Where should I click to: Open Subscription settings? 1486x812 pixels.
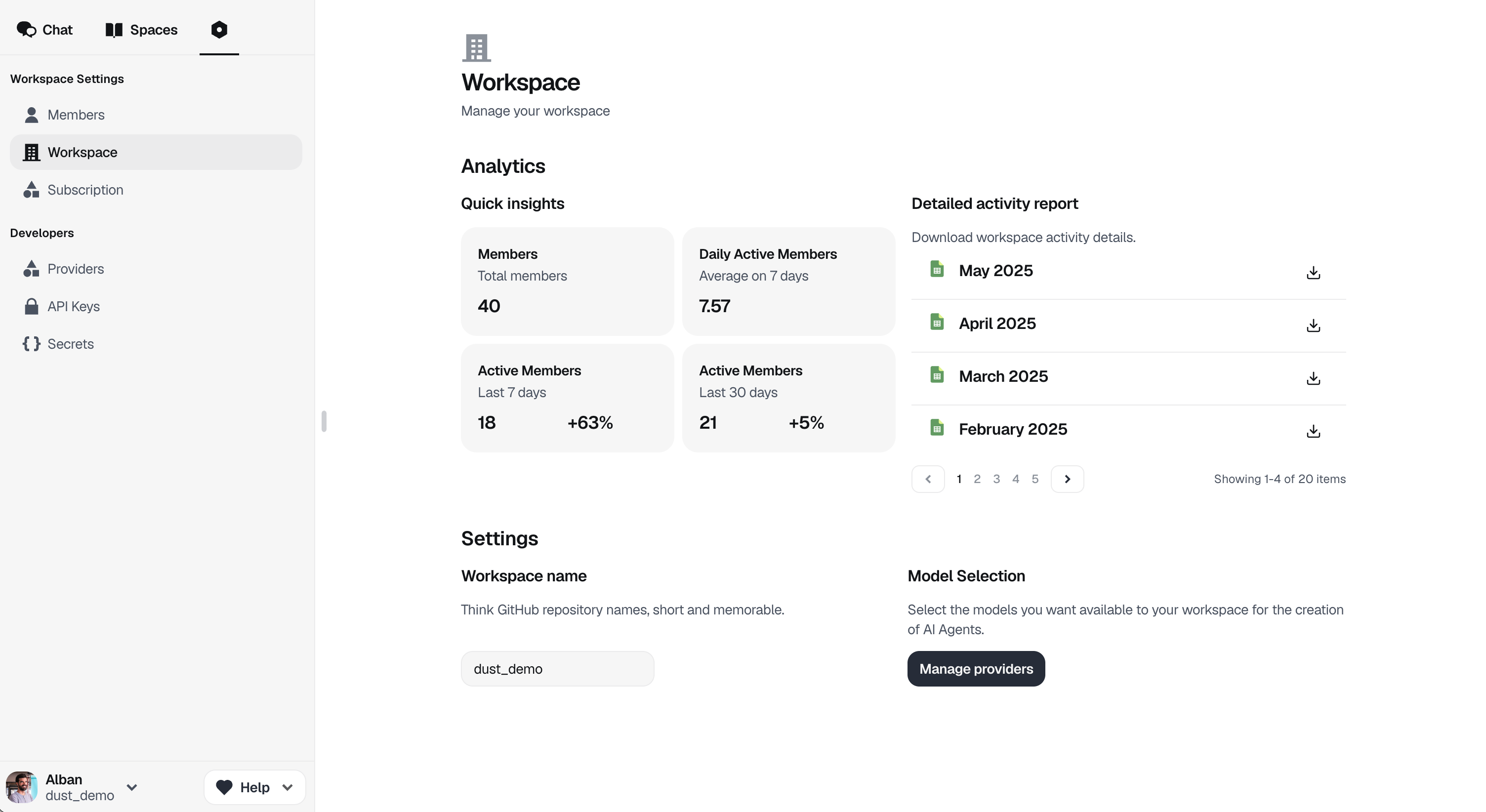click(156, 190)
